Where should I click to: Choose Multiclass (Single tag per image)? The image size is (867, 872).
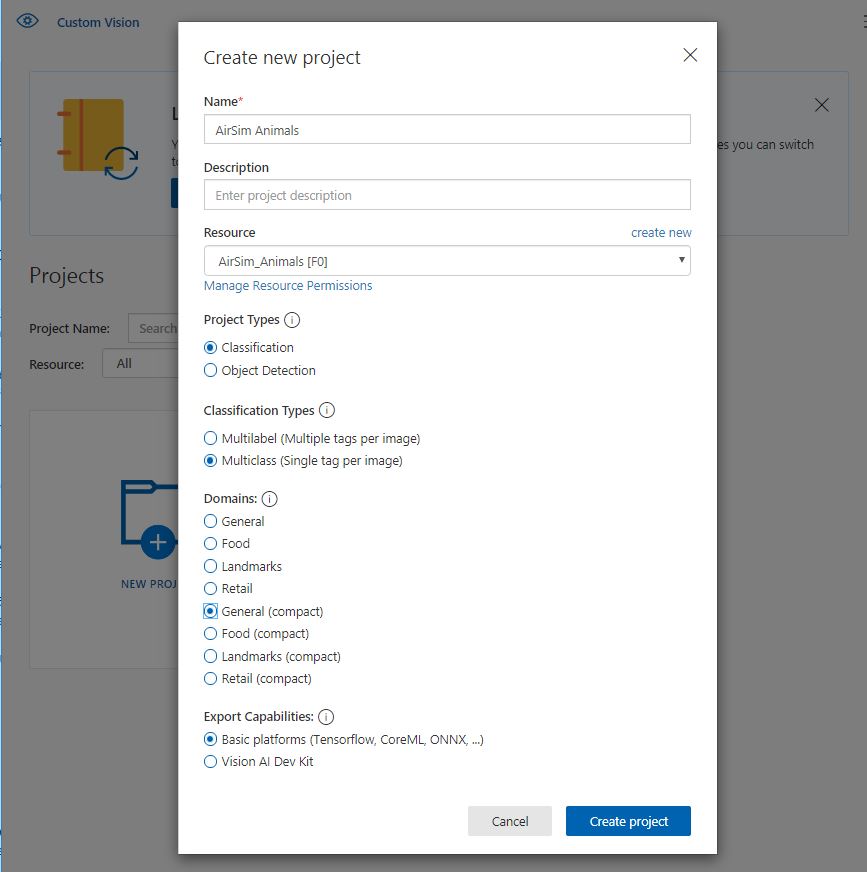[210, 460]
